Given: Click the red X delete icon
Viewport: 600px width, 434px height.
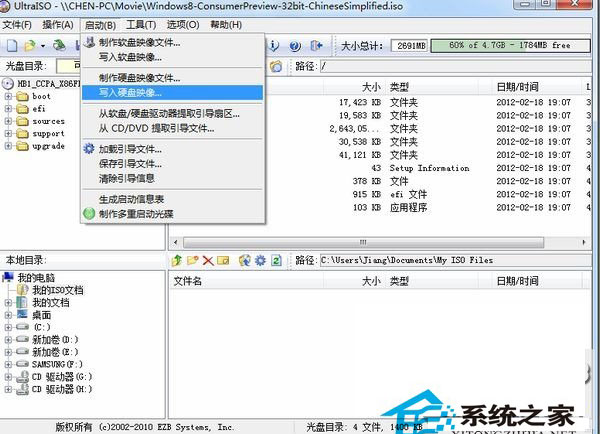Looking at the screenshot, I should click(x=208, y=261).
